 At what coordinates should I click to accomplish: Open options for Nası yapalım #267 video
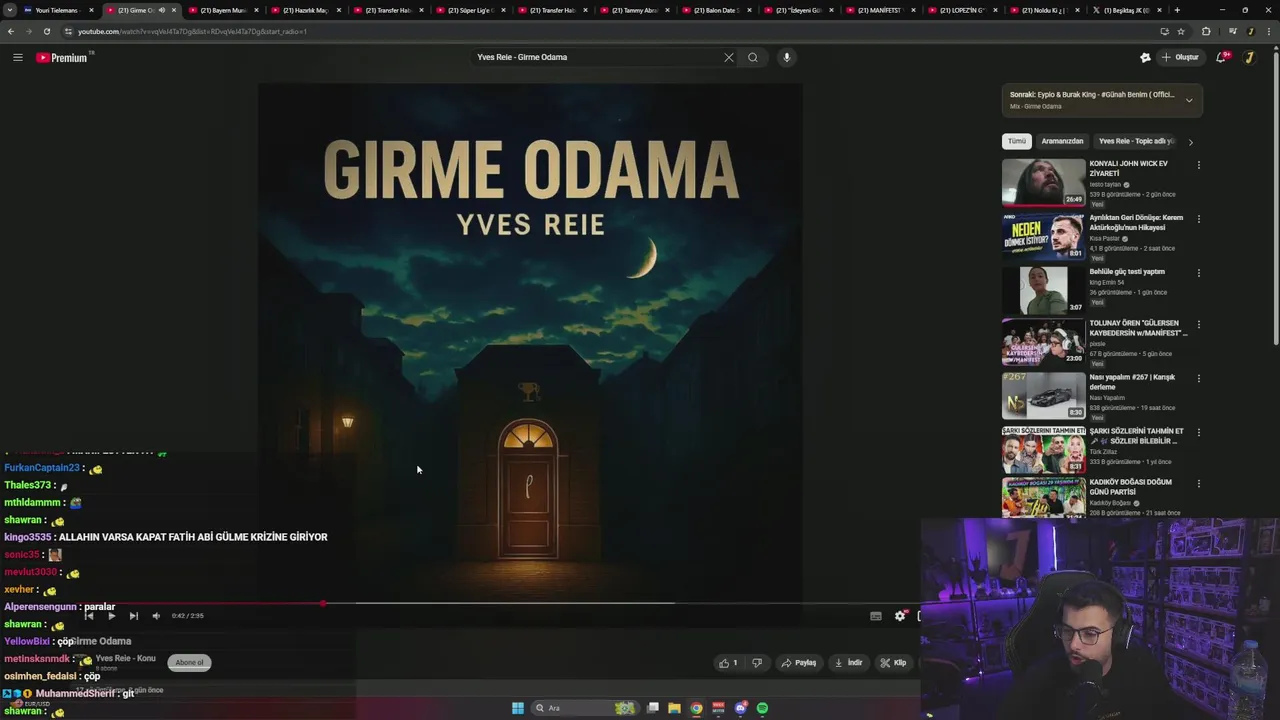pos(1198,379)
